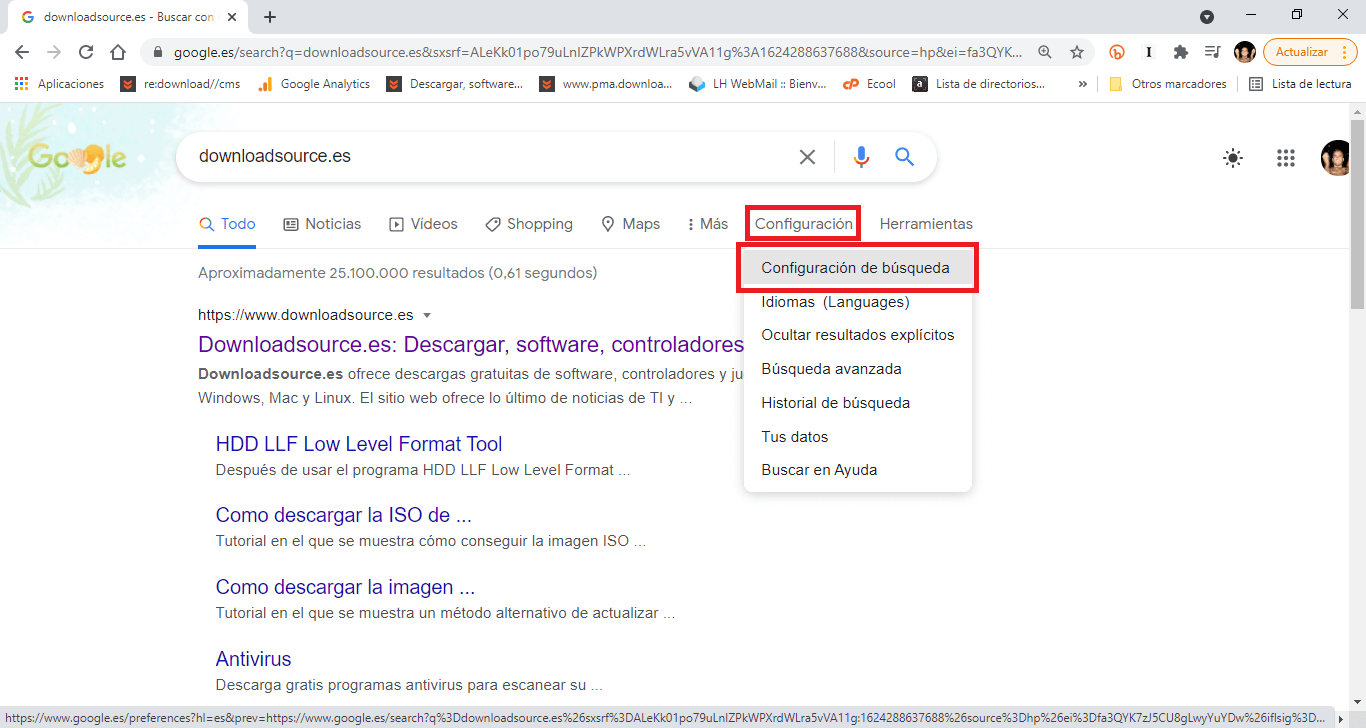Open a new tab with plus icon
Viewport: 1366px width, 728px height.
270,17
